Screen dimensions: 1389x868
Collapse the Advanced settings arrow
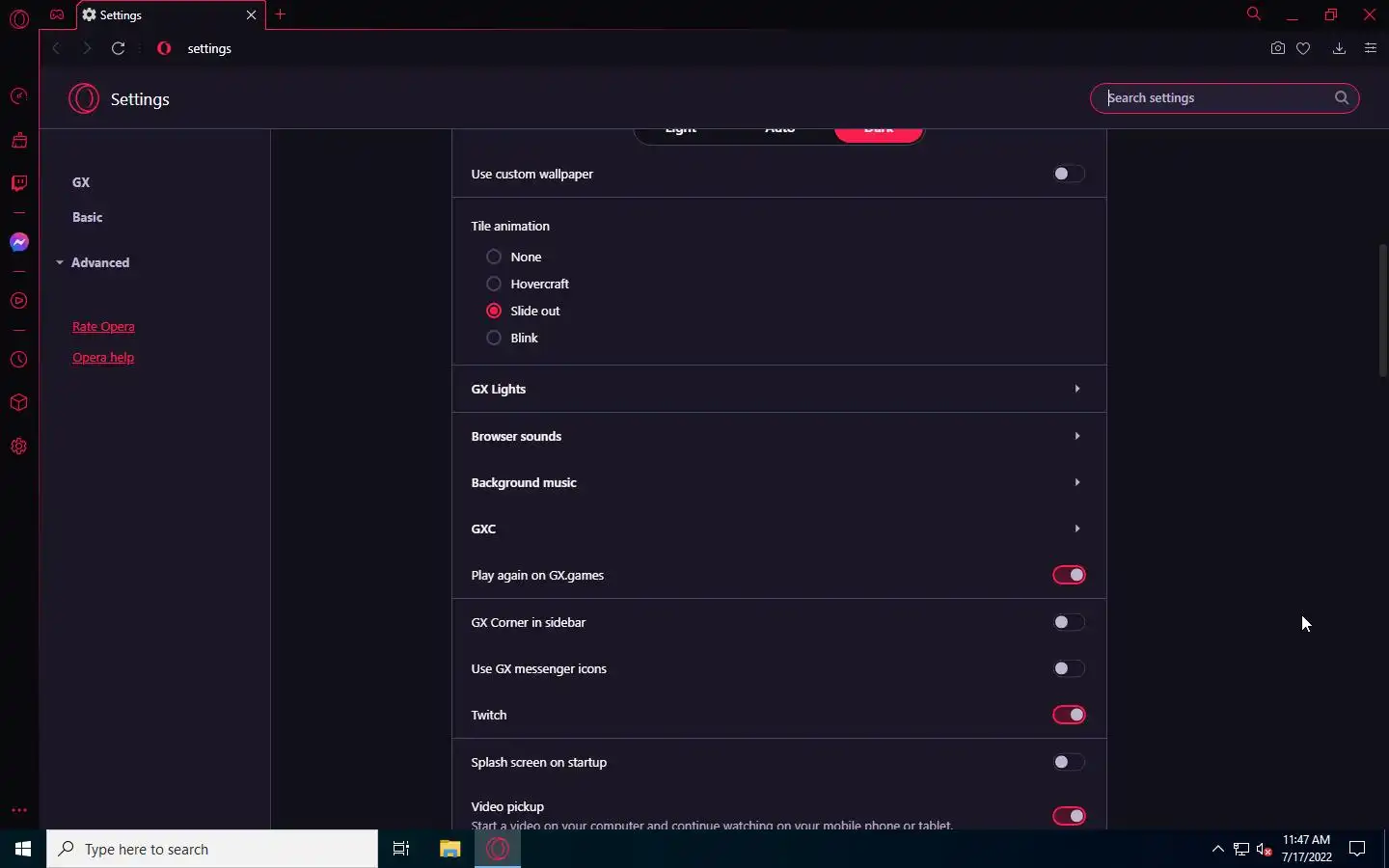coord(60,262)
